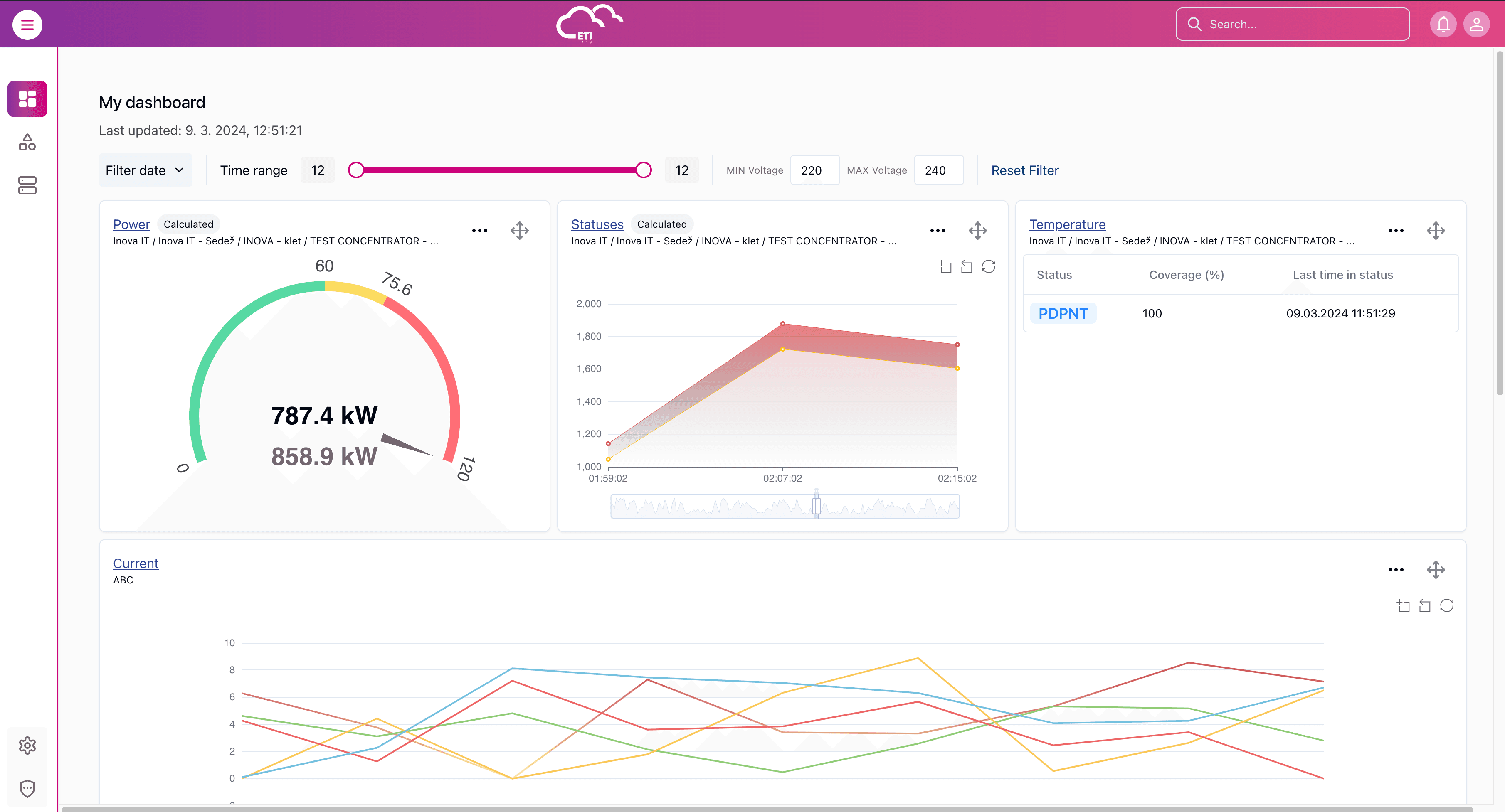Click the Calculated tag on Statuses widget
Screen dimensions: 1505x812
click(x=661, y=224)
